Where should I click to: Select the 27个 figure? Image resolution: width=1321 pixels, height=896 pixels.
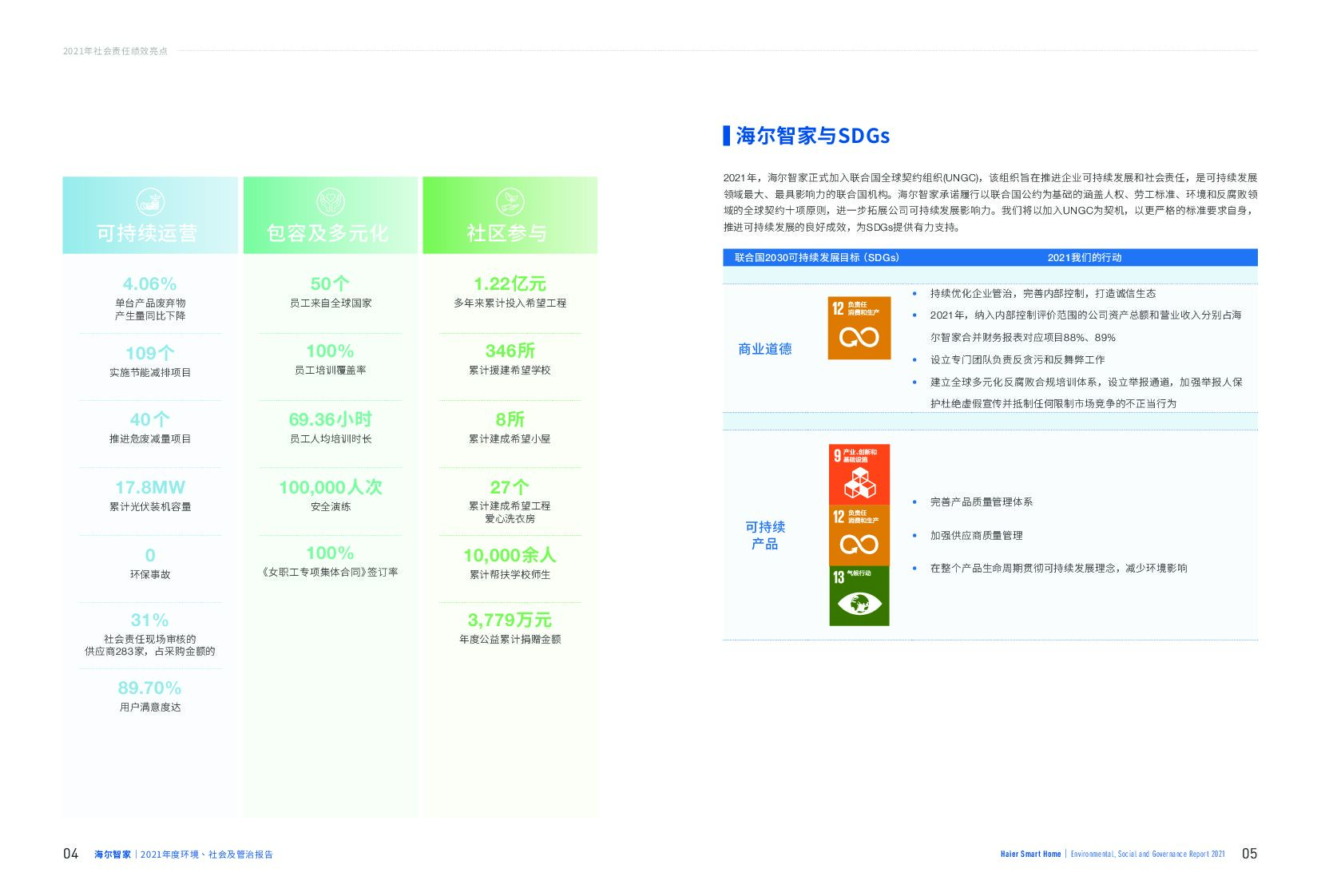point(510,487)
